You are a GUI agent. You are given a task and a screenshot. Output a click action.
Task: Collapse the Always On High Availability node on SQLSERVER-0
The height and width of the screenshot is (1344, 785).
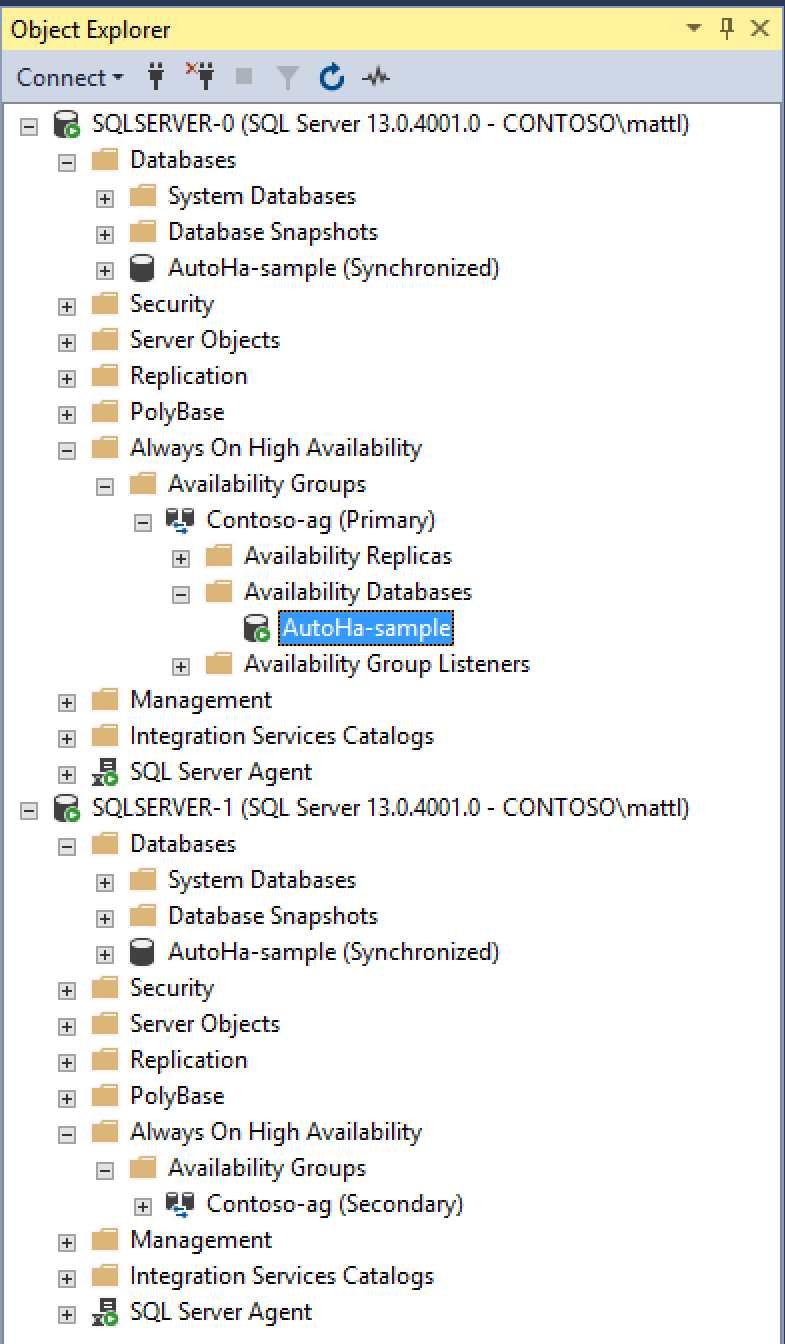tap(66, 449)
